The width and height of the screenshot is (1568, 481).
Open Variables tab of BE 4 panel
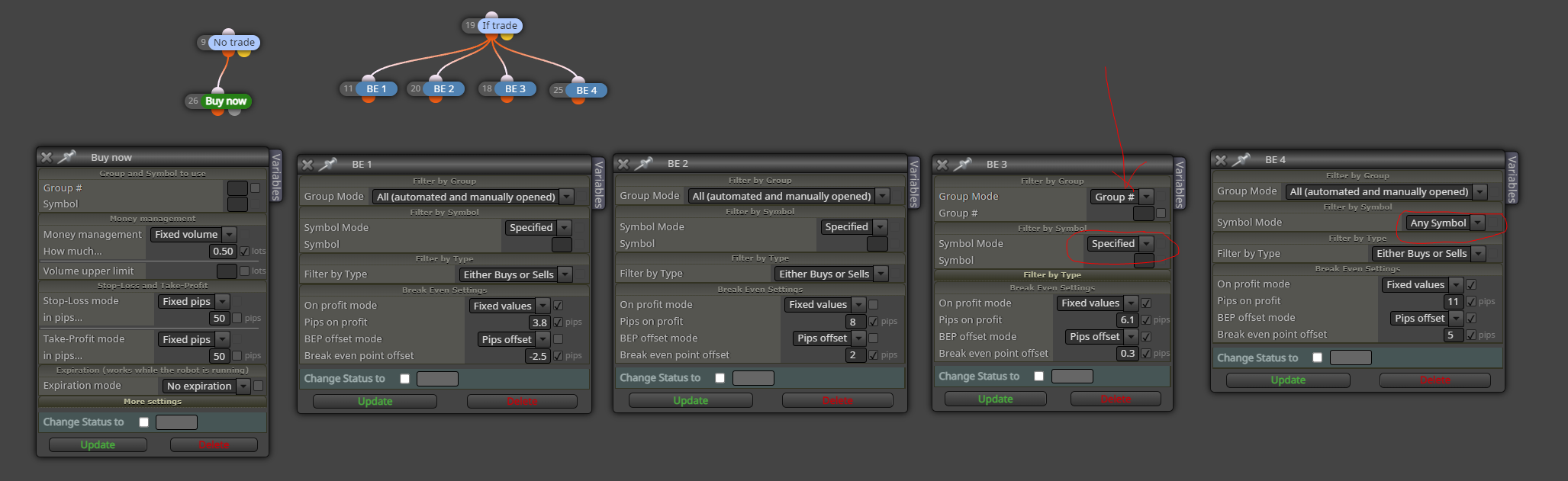pyautogui.click(x=1512, y=178)
